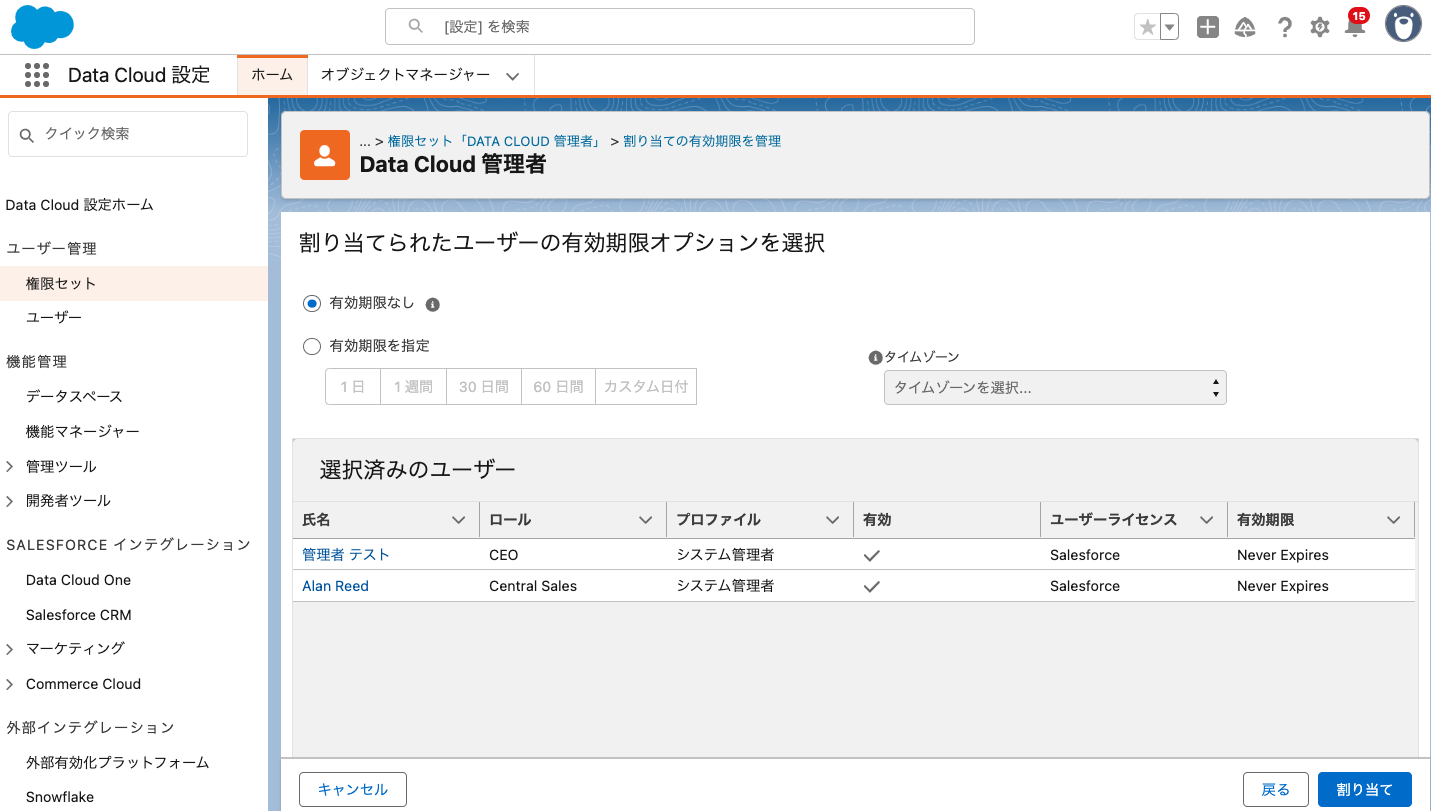The image size is (1431, 811).
Task: Open the global actions plus icon
Action: 1208,28
